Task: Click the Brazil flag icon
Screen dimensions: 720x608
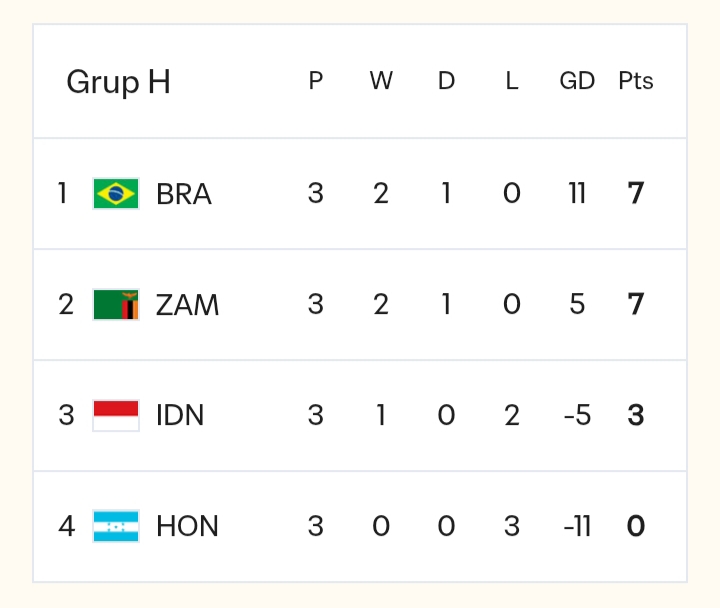Action: tap(116, 193)
